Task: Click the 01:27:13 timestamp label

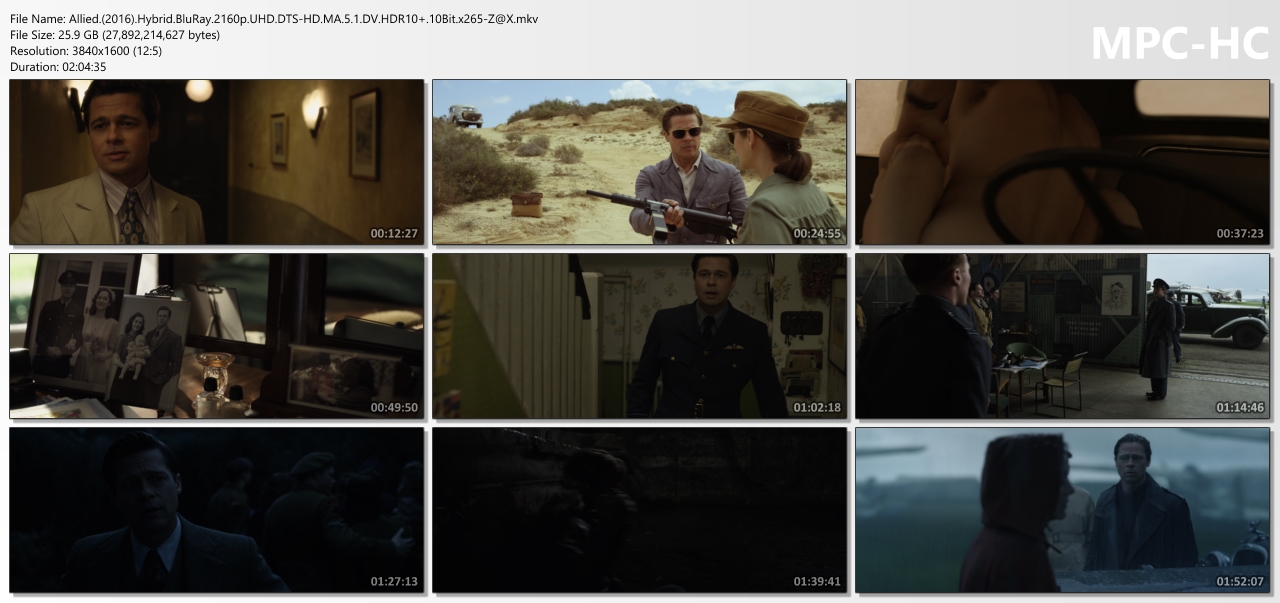Action: [394, 581]
